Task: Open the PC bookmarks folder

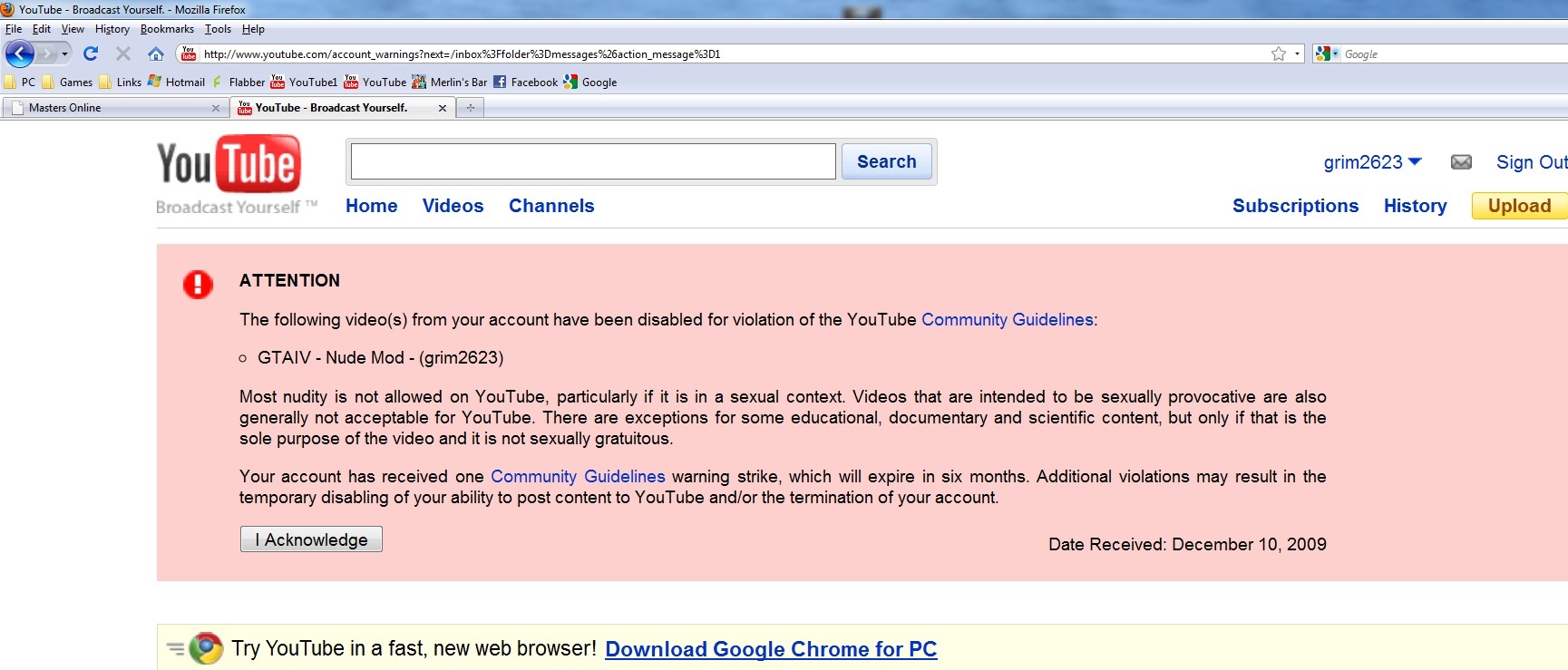Action: point(20,82)
